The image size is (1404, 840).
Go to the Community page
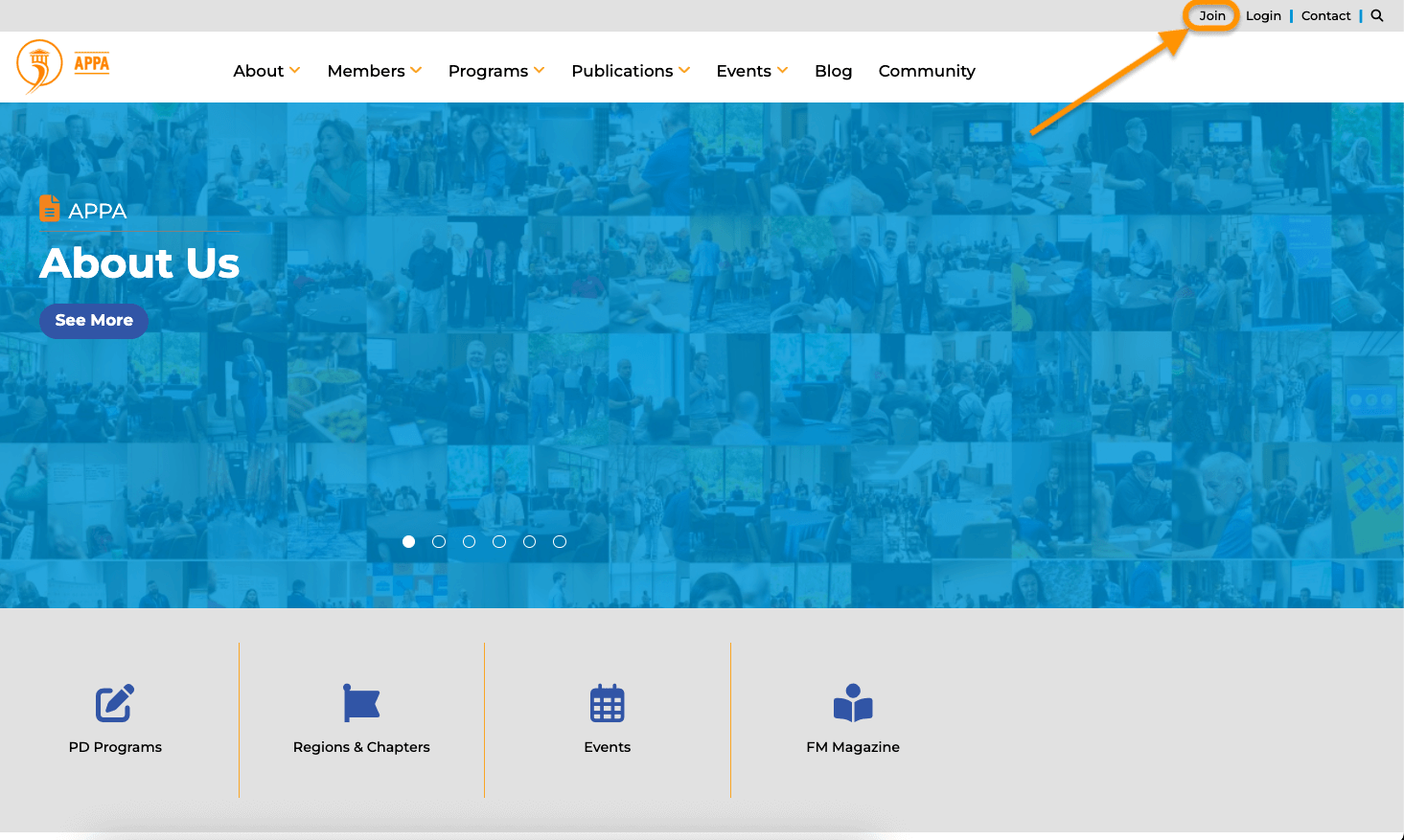tap(927, 71)
